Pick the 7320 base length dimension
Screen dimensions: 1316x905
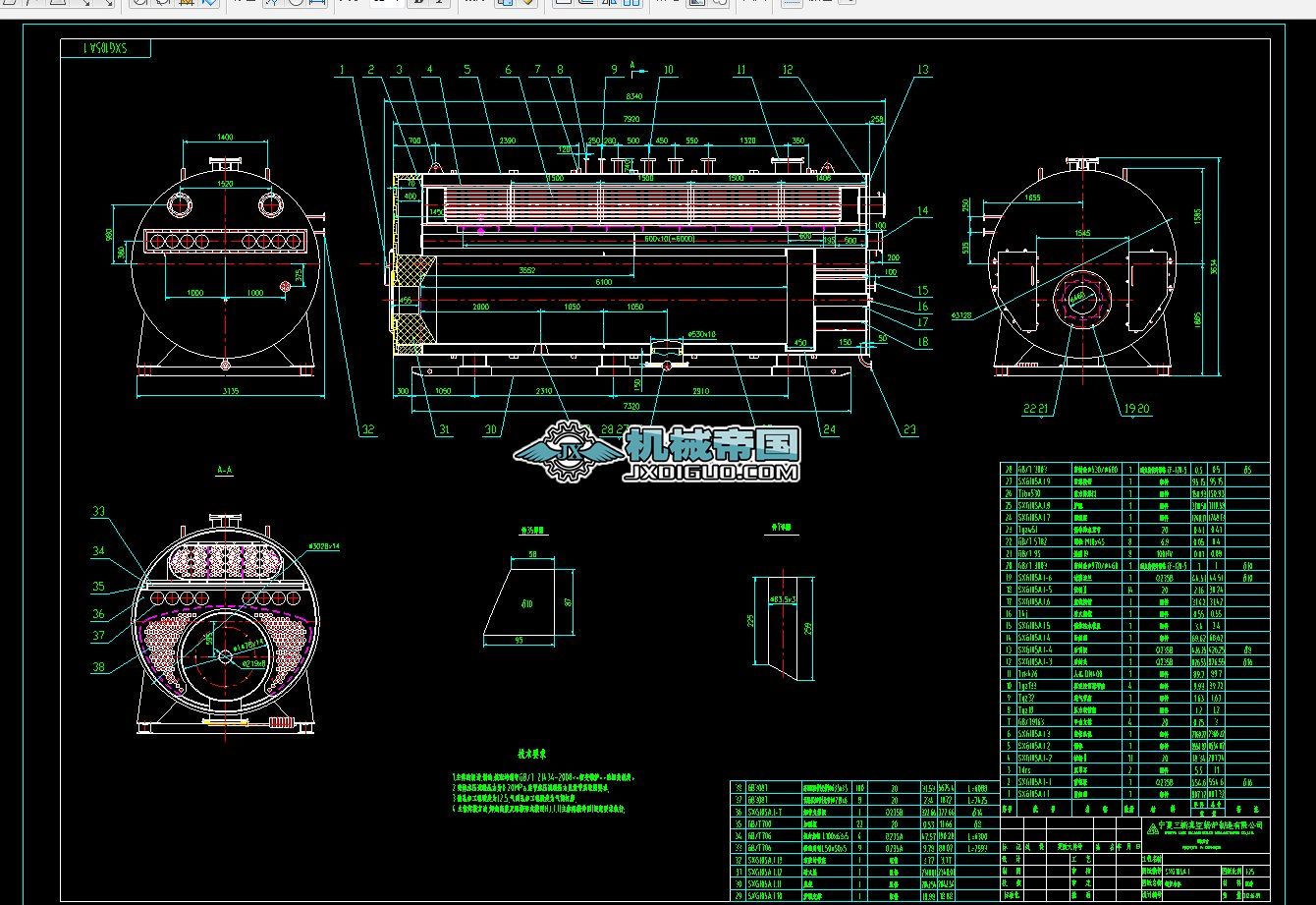(x=631, y=405)
